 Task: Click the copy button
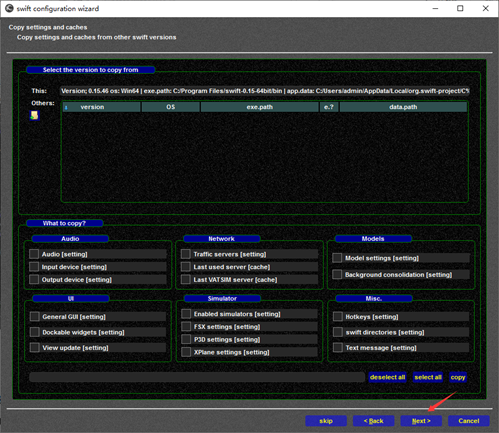click(458, 377)
